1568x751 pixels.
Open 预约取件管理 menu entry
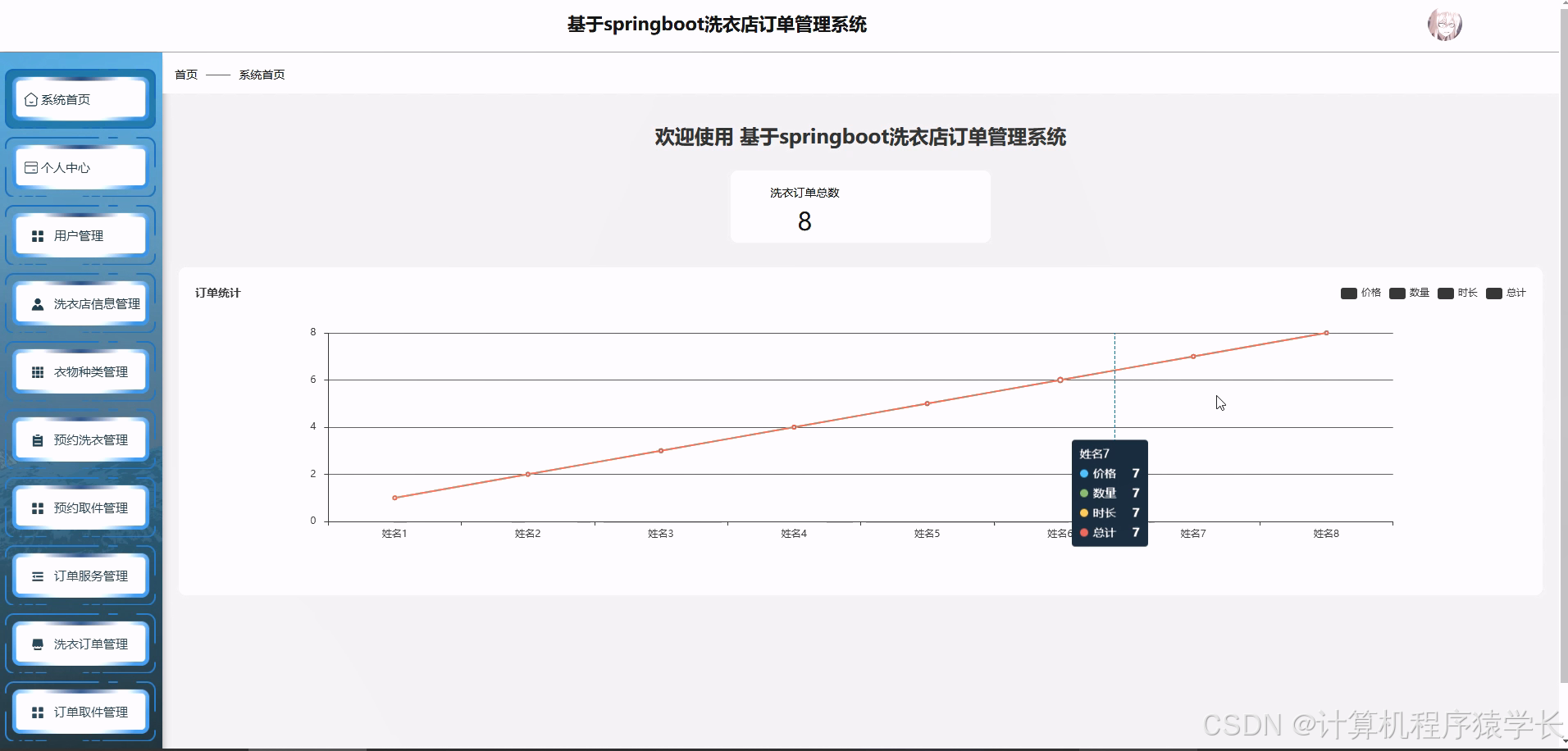coord(80,507)
